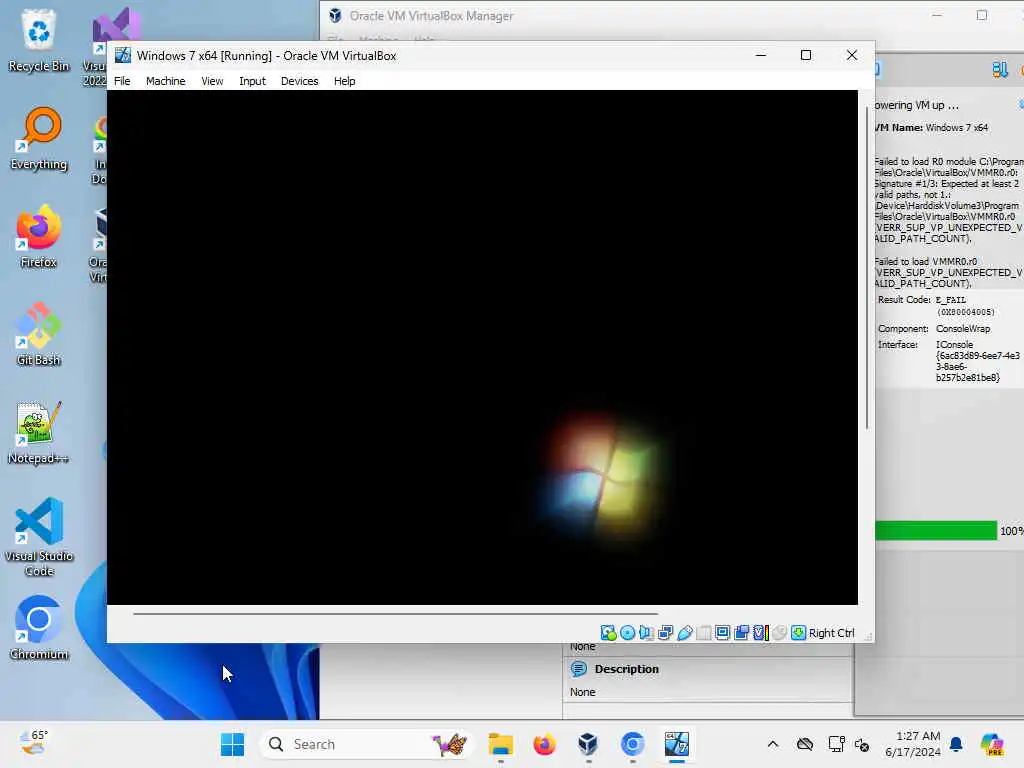Click the network adapters indicator icon
Viewport: 1024px width, 768px height.
pyautogui.click(x=665, y=633)
